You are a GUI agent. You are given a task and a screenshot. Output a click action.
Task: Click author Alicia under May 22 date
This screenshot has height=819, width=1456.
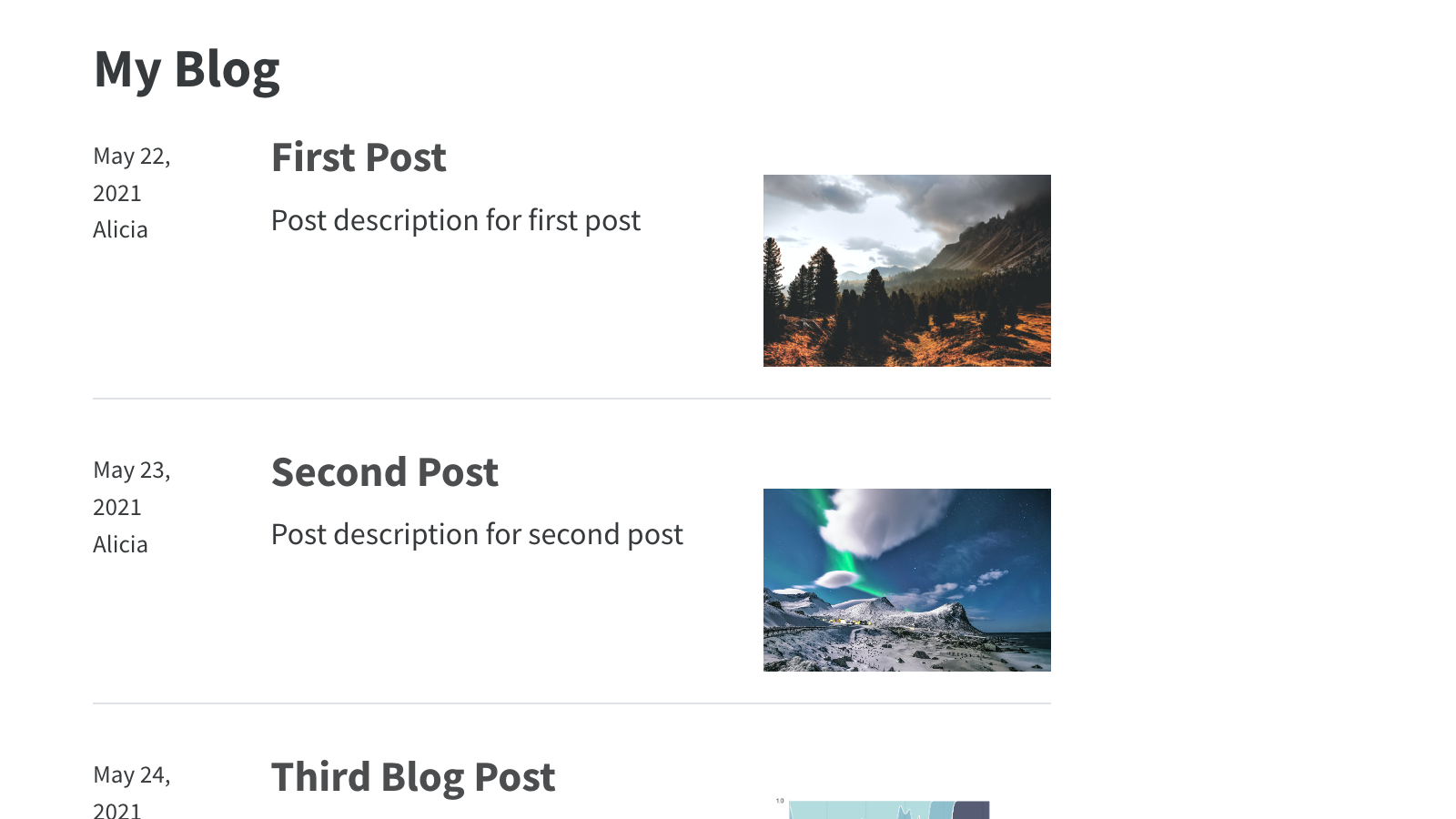[x=120, y=229]
